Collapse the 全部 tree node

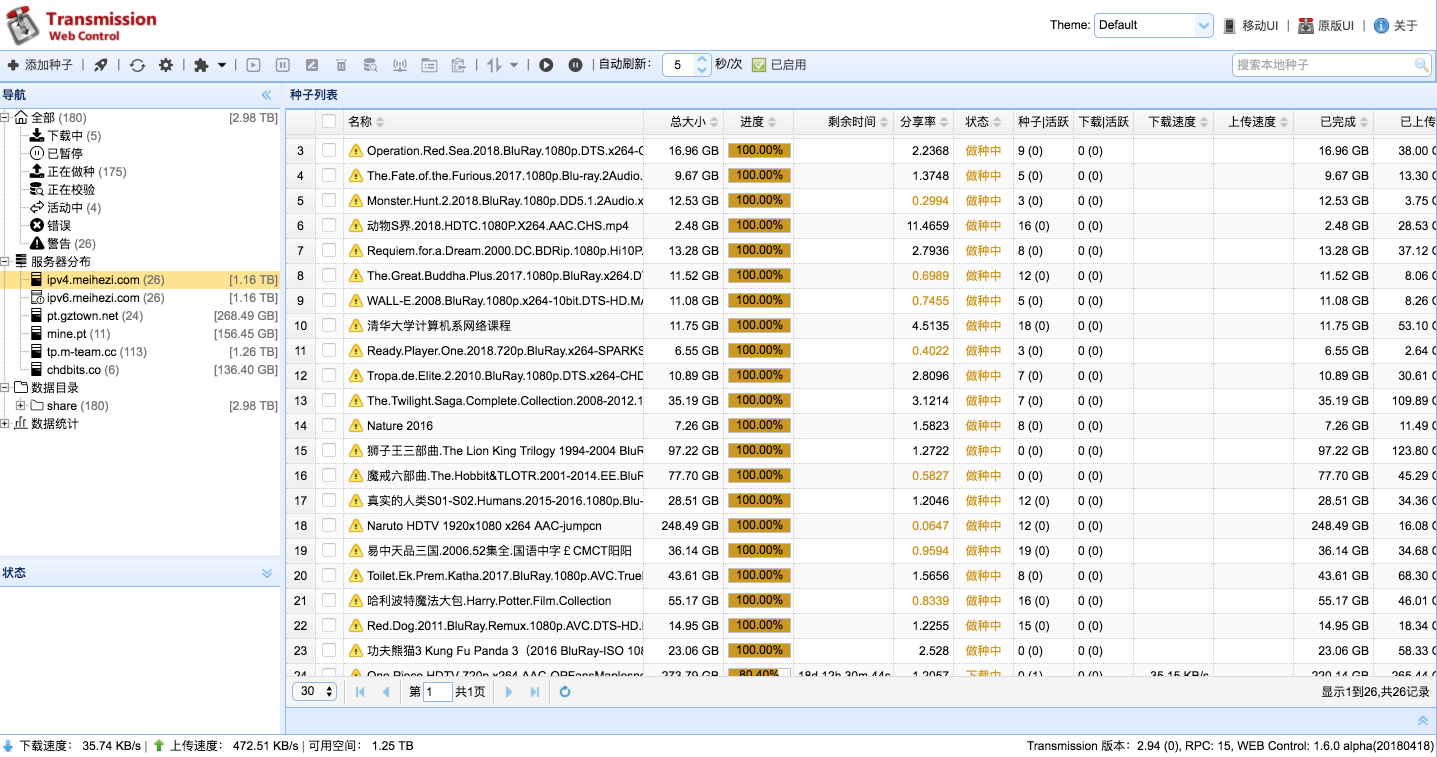[6, 118]
